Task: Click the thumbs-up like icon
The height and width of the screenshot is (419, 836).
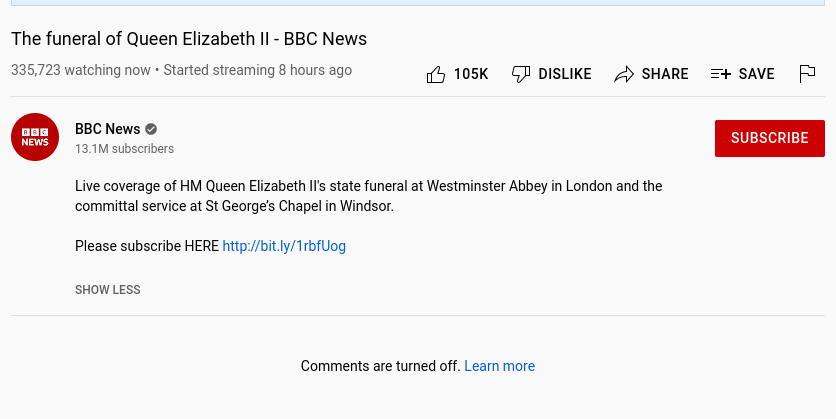Action: coord(436,74)
